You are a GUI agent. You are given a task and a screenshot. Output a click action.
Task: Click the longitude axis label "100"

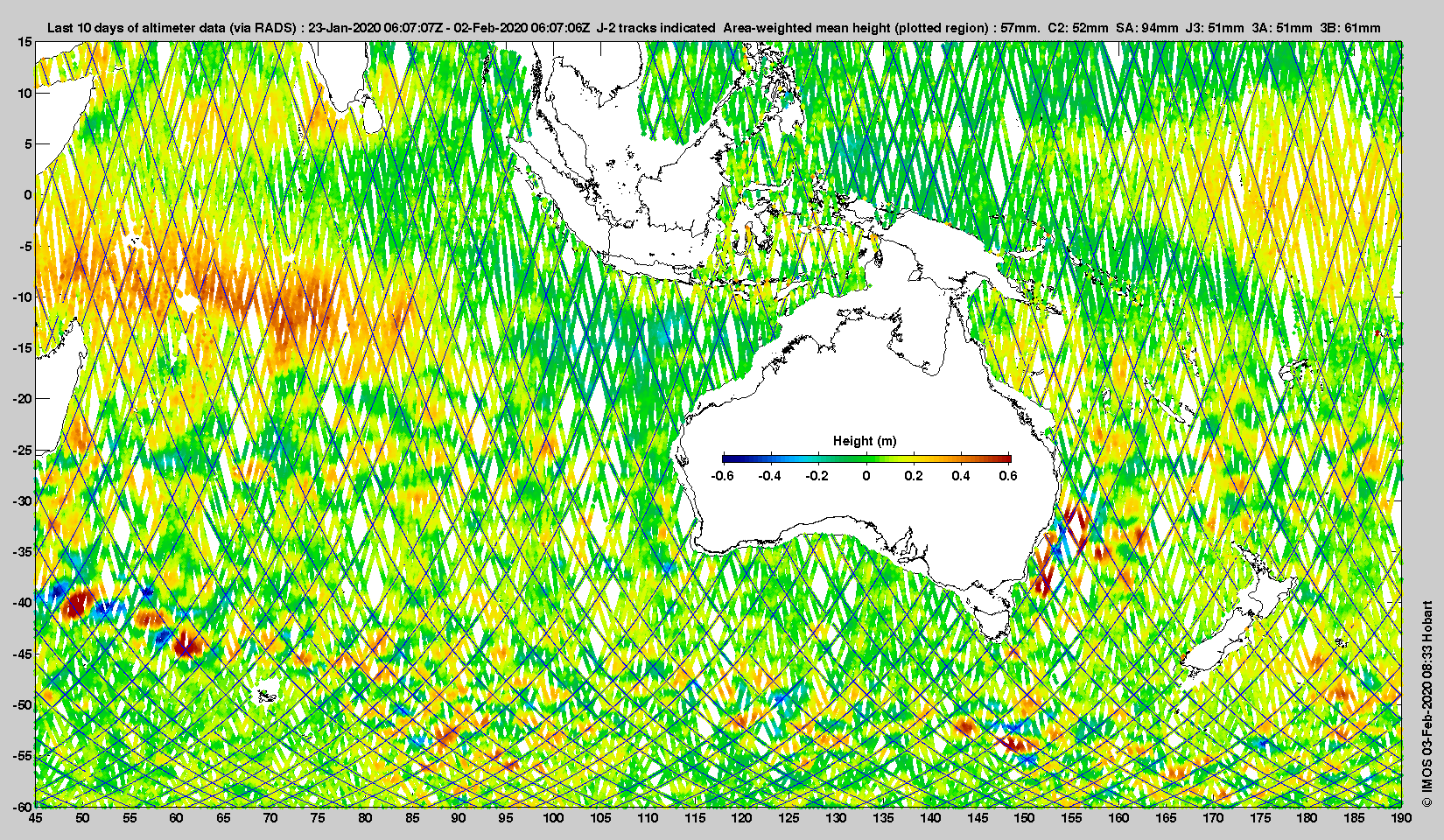pos(553,818)
